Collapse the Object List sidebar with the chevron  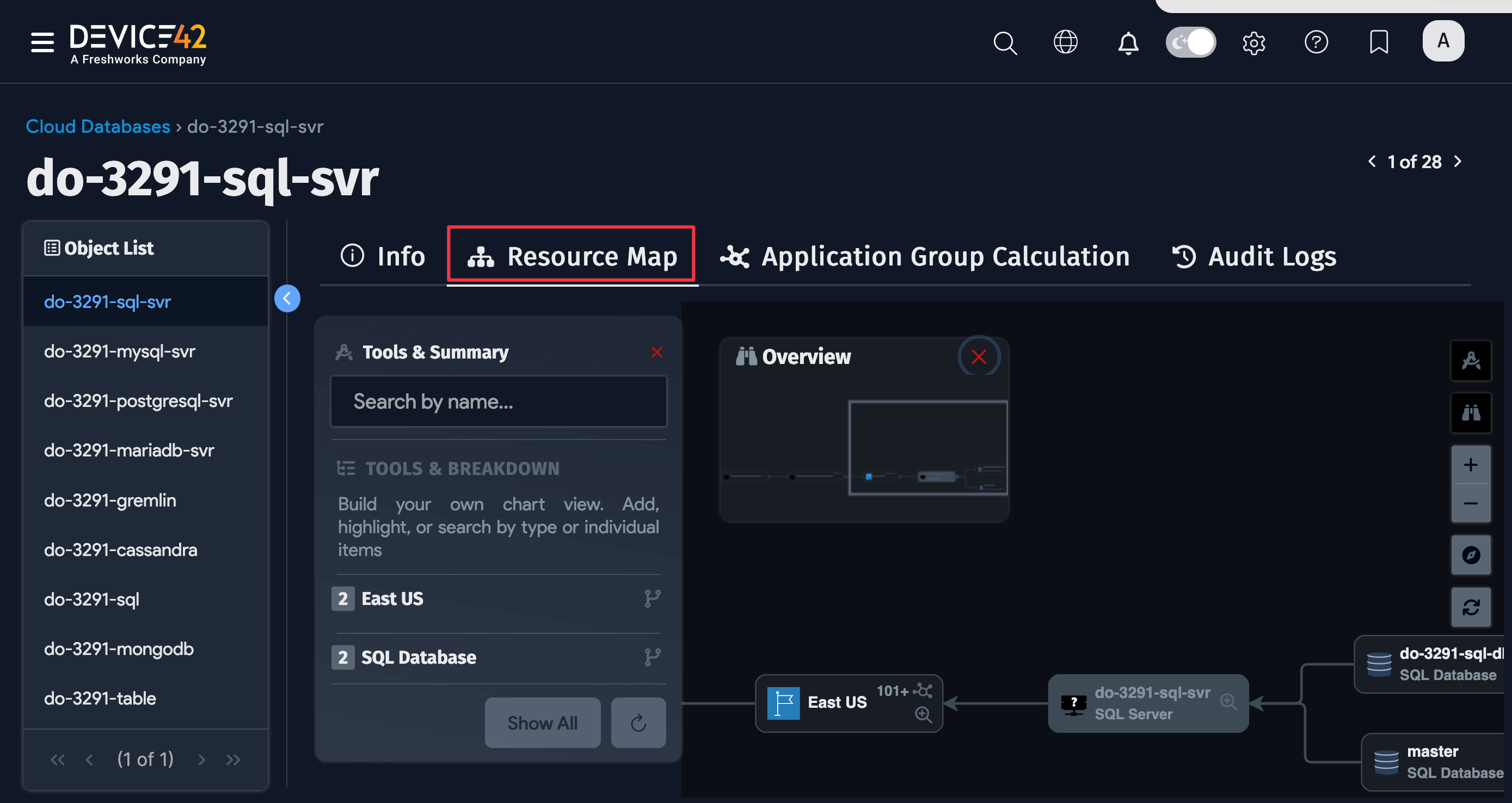(287, 298)
